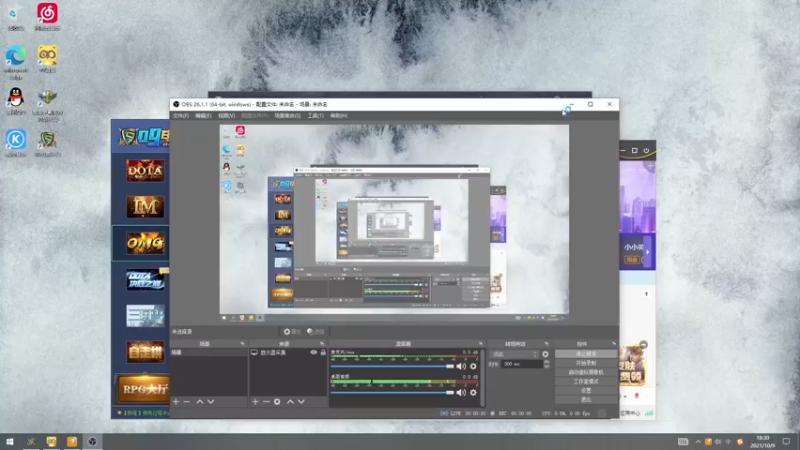800x450 pixels.
Task: Remove the selected scene with the minus icon
Action: [187, 402]
